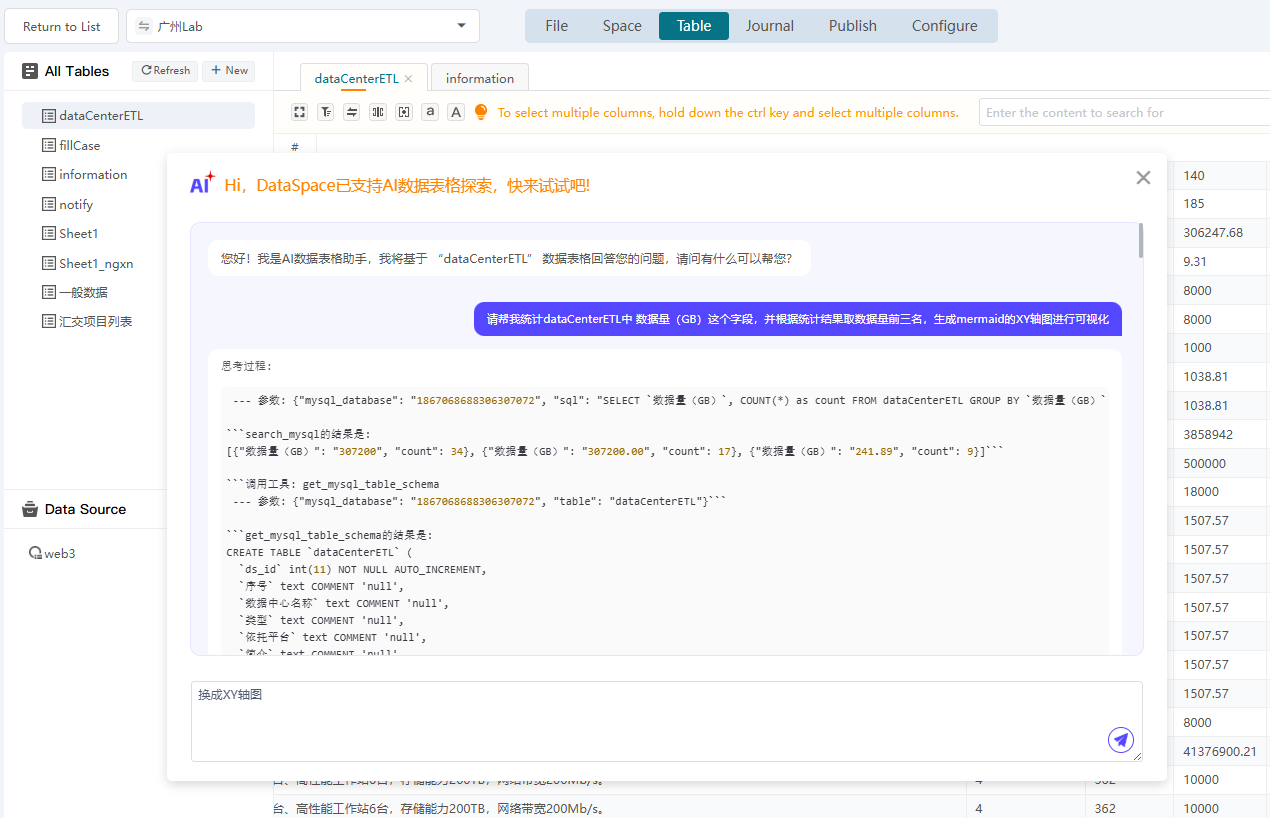
Task: Click the 思考过程 label
Action: pos(246,366)
